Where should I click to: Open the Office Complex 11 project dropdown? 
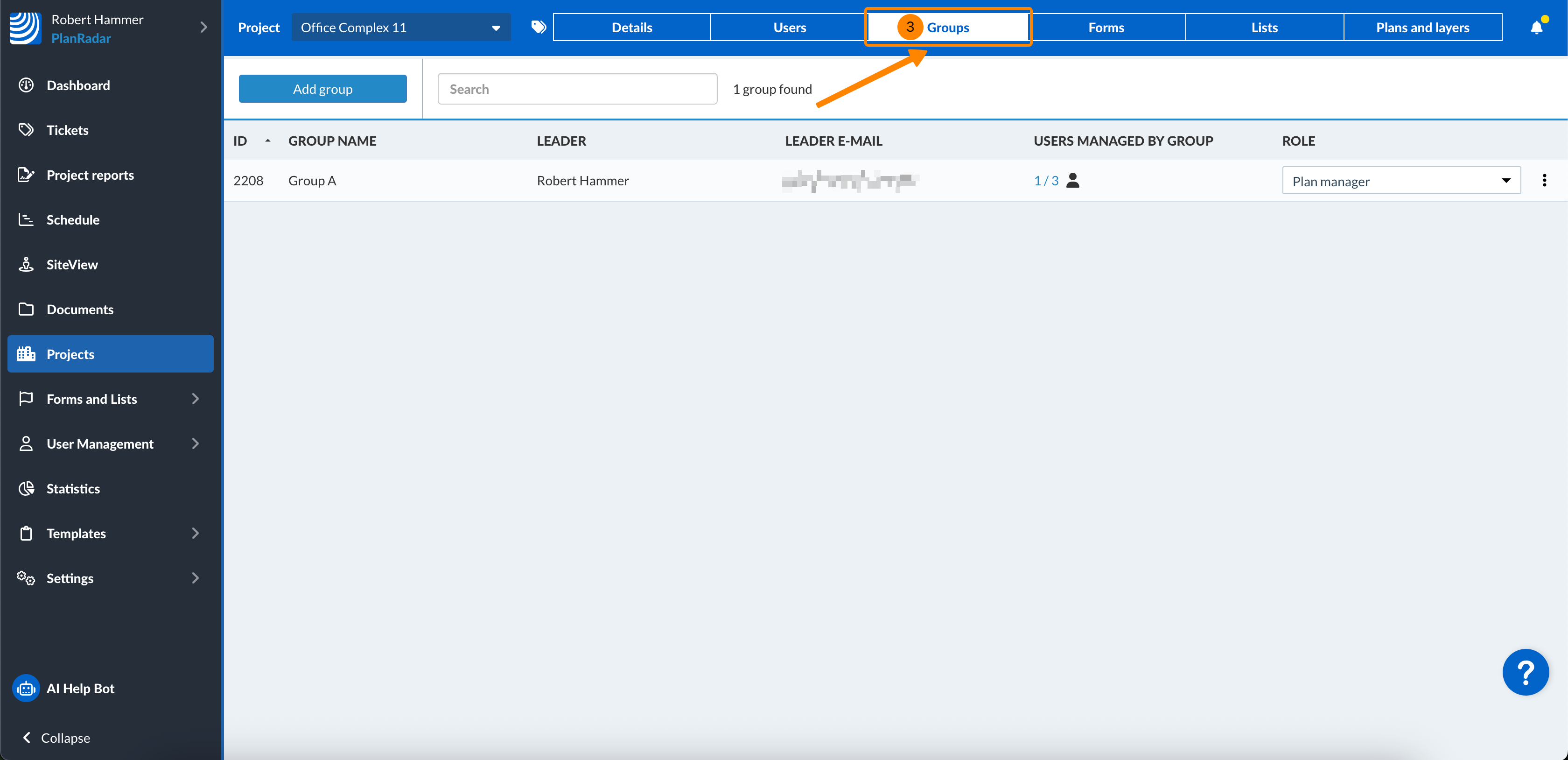pos(400,28)
